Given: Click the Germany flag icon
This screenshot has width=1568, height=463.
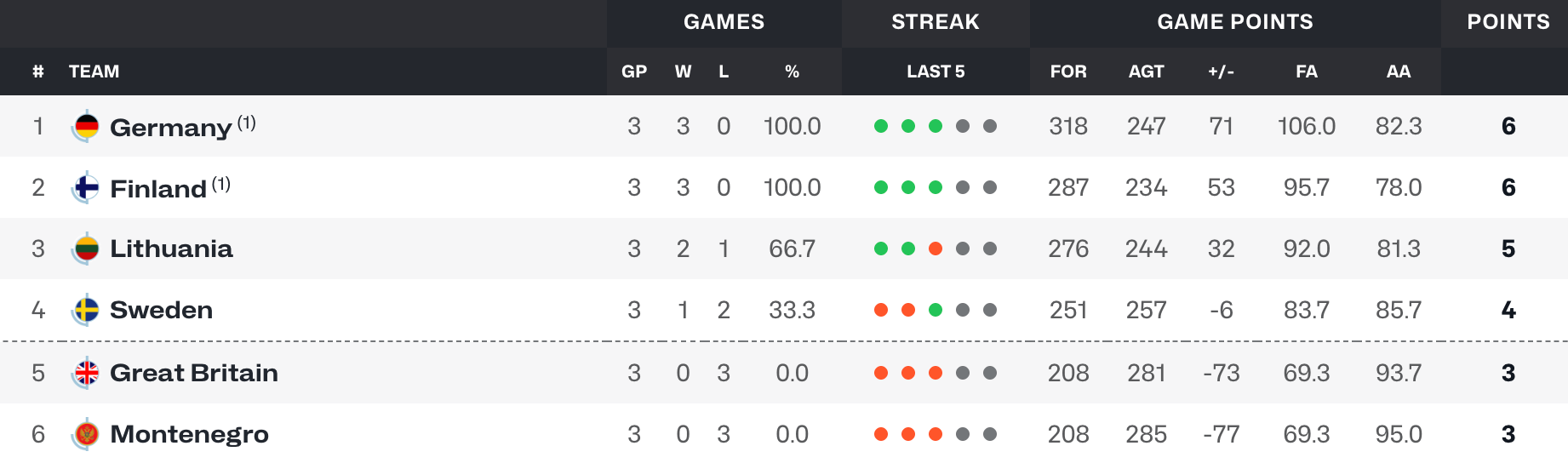Looking at the screenshot, I should pyautogui.click(x=86, y=127).
